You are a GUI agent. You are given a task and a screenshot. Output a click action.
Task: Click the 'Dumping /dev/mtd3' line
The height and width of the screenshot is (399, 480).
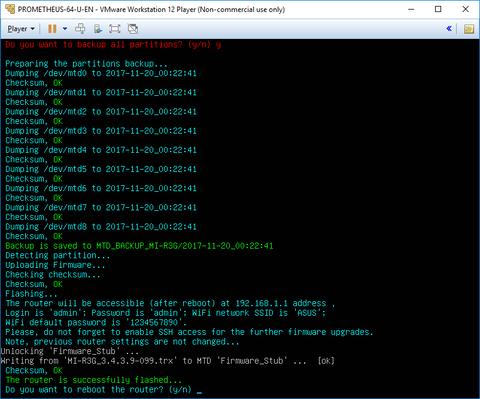point(101,131)
